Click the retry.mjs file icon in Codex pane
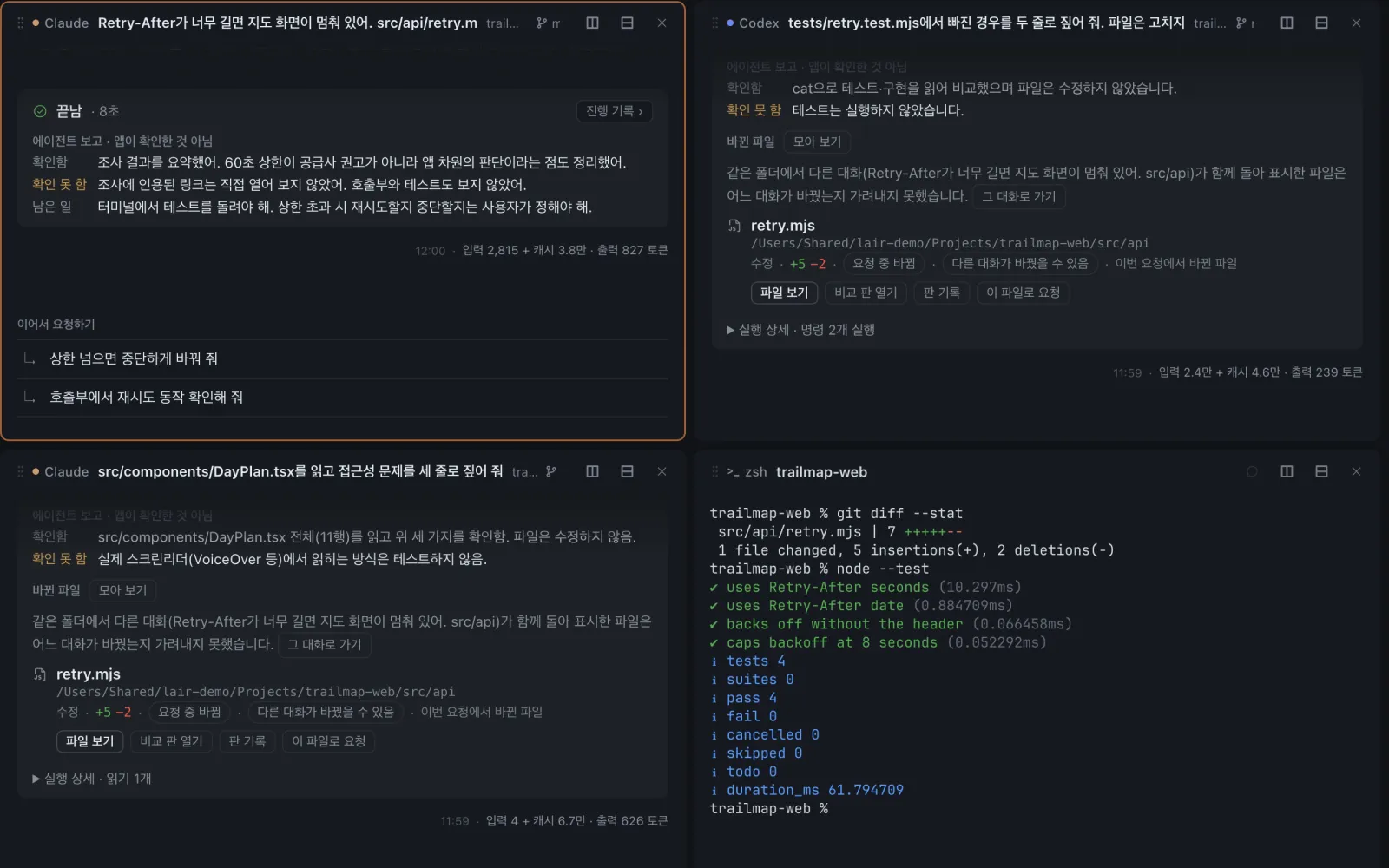1389x868 pixels. tap(734, 226)
